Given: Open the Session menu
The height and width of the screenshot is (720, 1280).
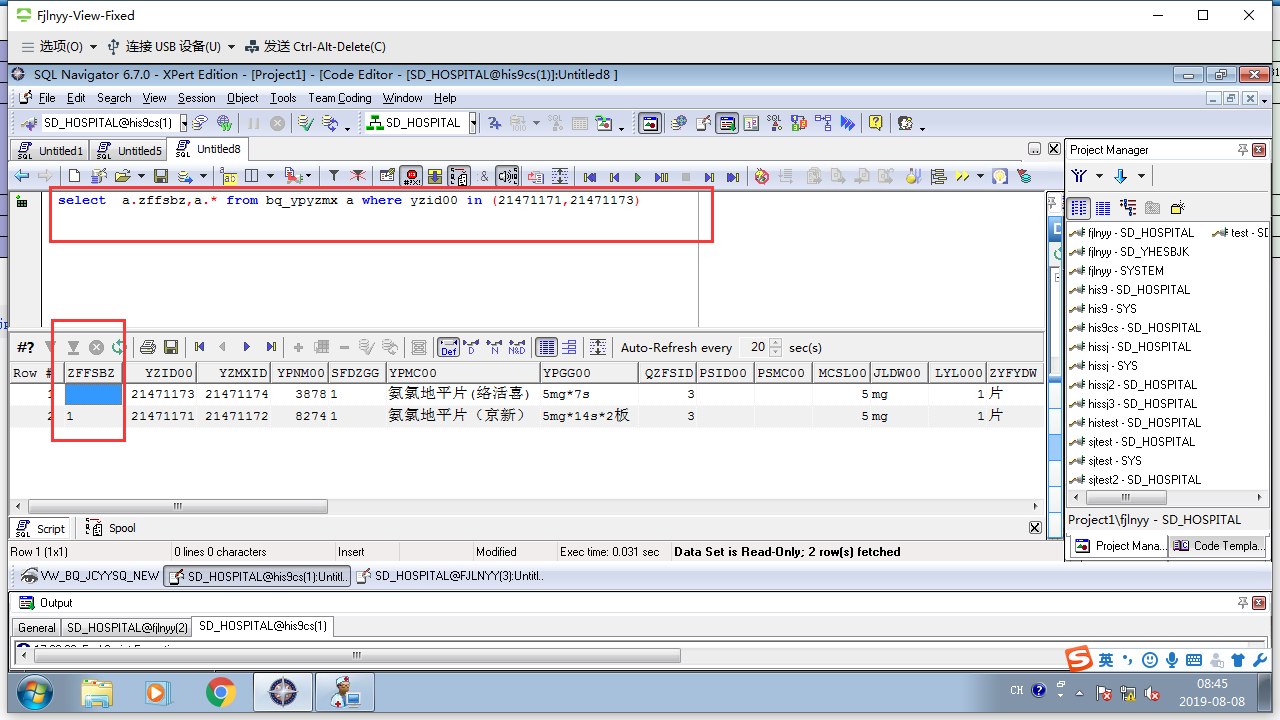Looking at the screenshot, I should [x=196, y=98].
